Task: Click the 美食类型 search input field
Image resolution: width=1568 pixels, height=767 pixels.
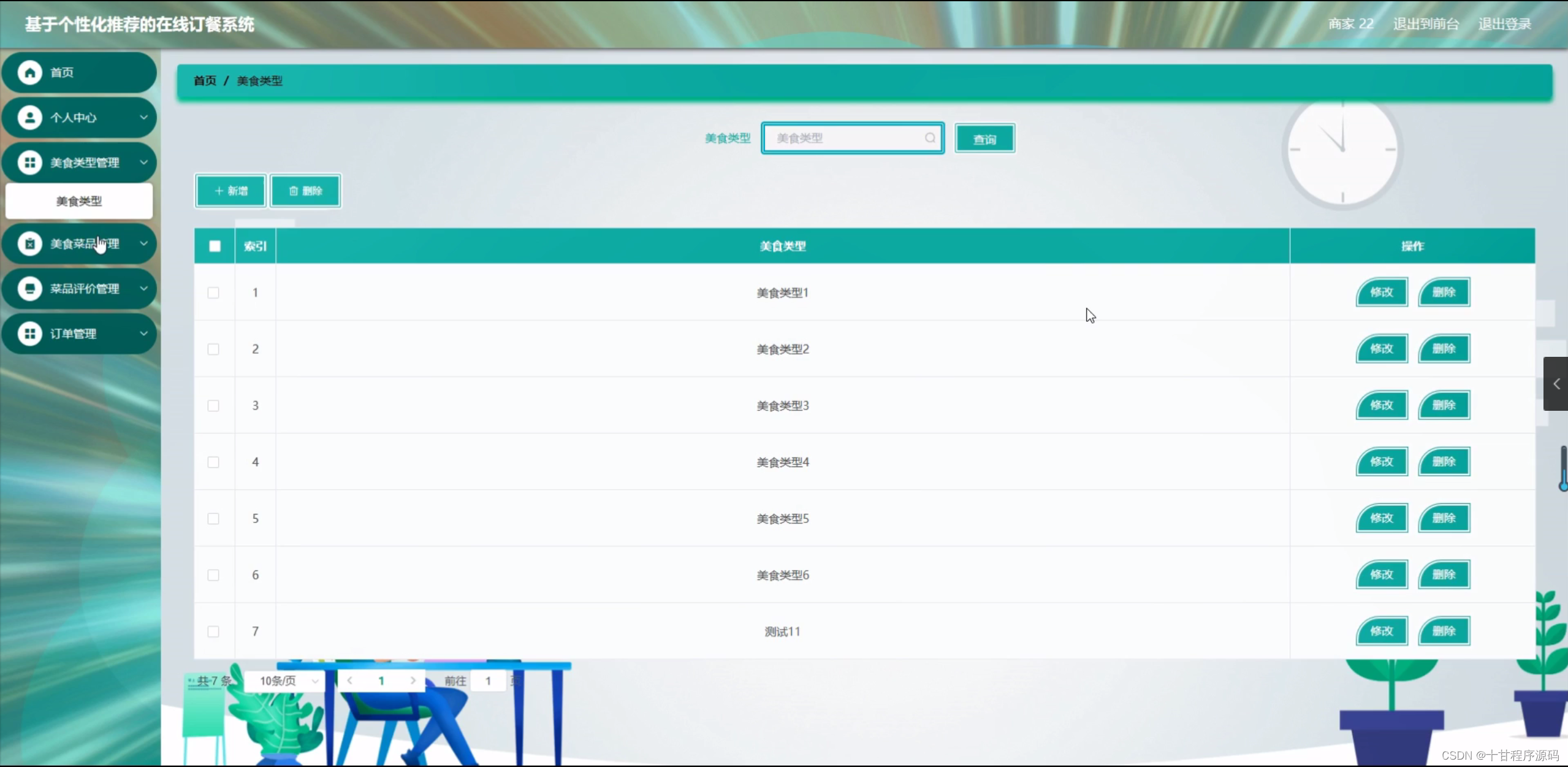Action: click(x=846, y=138)
